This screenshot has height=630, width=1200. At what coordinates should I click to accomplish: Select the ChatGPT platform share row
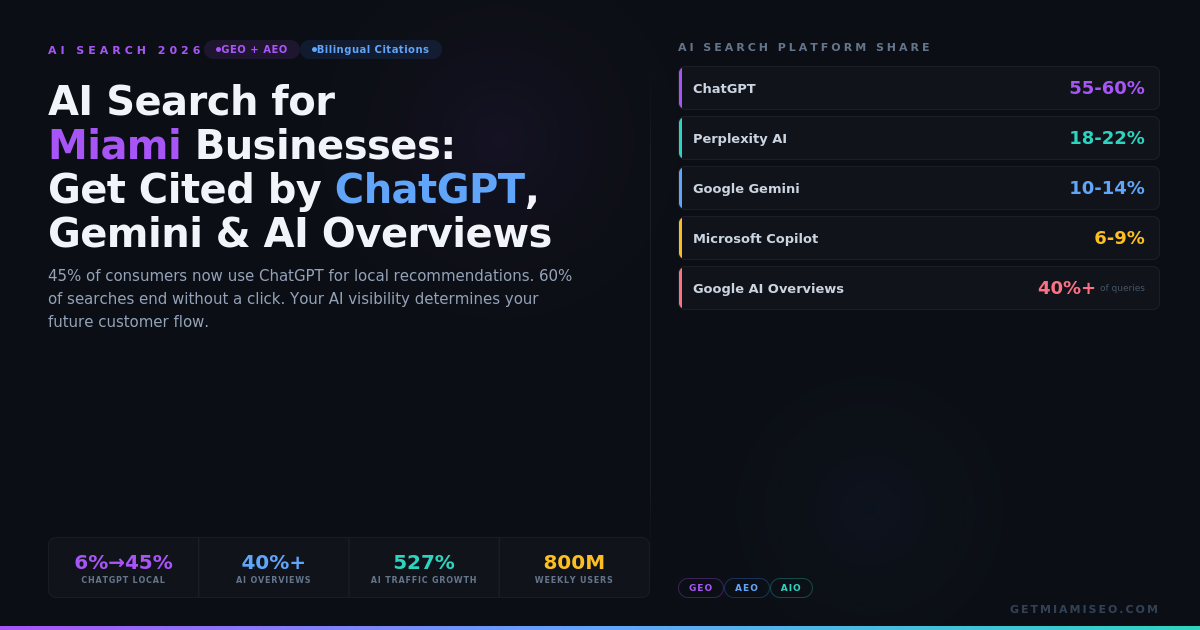point(918,88)
